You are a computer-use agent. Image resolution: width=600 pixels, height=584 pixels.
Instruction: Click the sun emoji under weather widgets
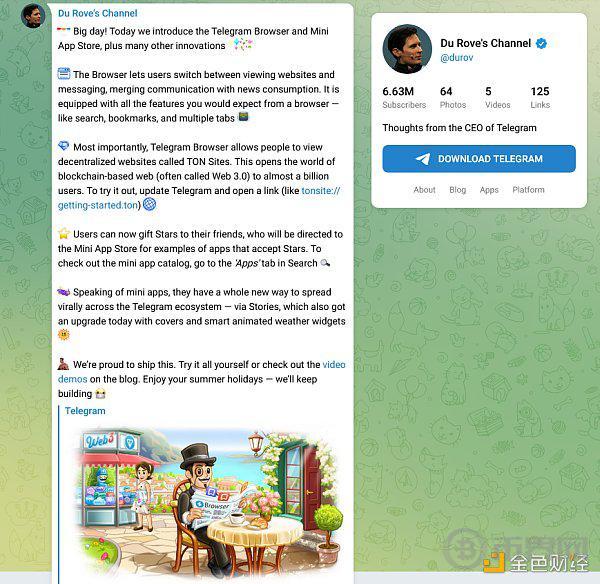(x=64, y=334)
